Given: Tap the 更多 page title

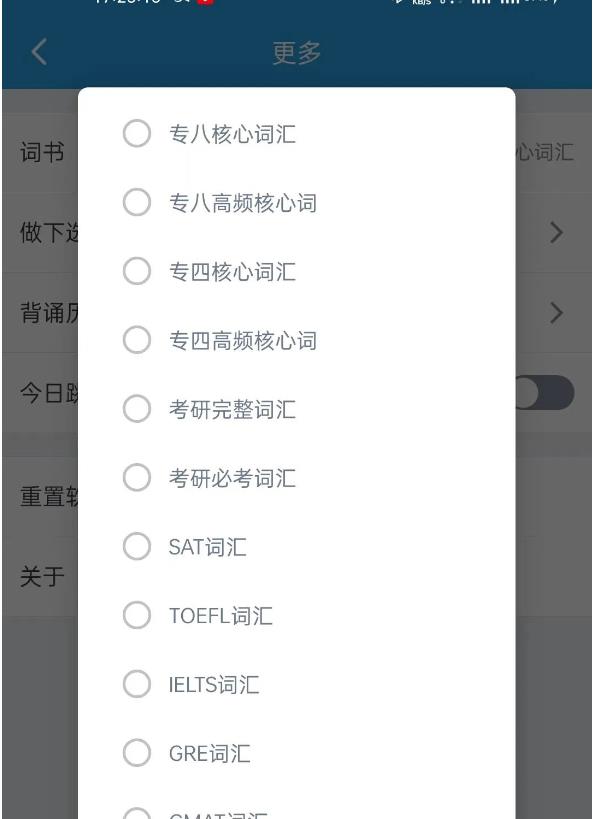Looking at the screenshot, I should 296,53.
